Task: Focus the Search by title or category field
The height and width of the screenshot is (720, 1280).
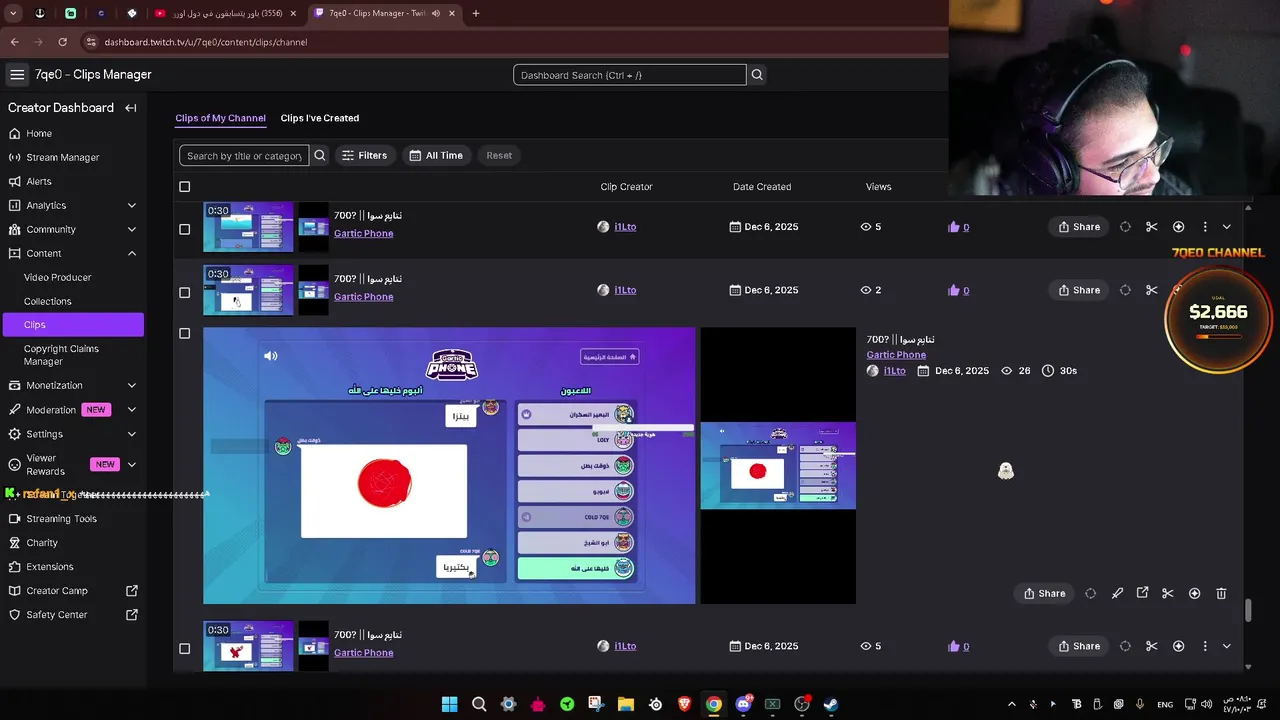Action: (x=244, y=155)
